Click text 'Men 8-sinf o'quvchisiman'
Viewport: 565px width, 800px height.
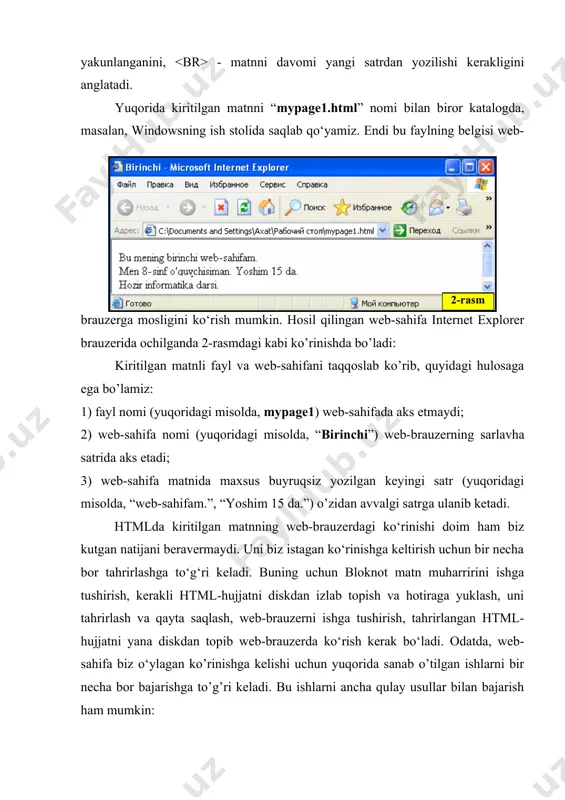pyautogui.click(x=174, y=271)
